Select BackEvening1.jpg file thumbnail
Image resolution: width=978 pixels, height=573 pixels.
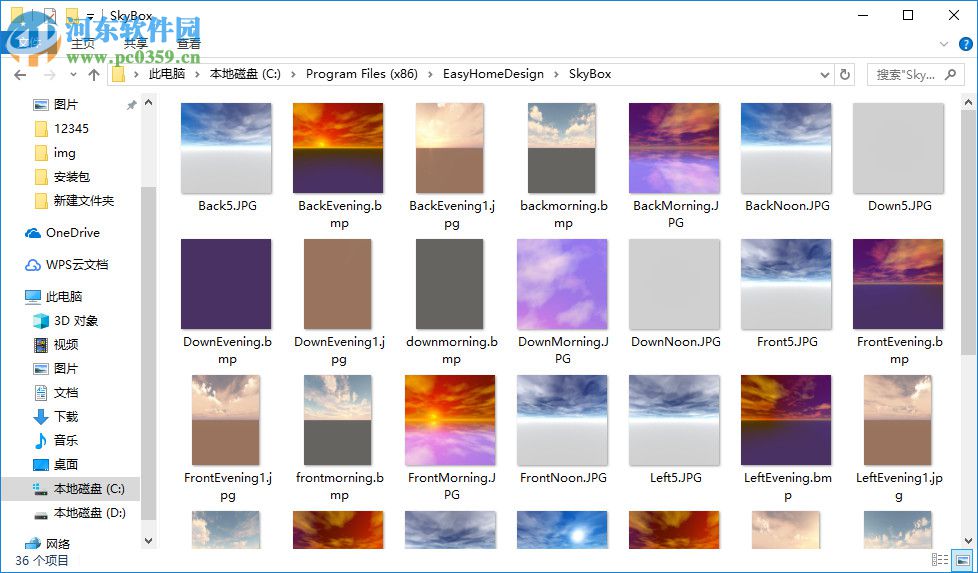[x=450, y=148]
